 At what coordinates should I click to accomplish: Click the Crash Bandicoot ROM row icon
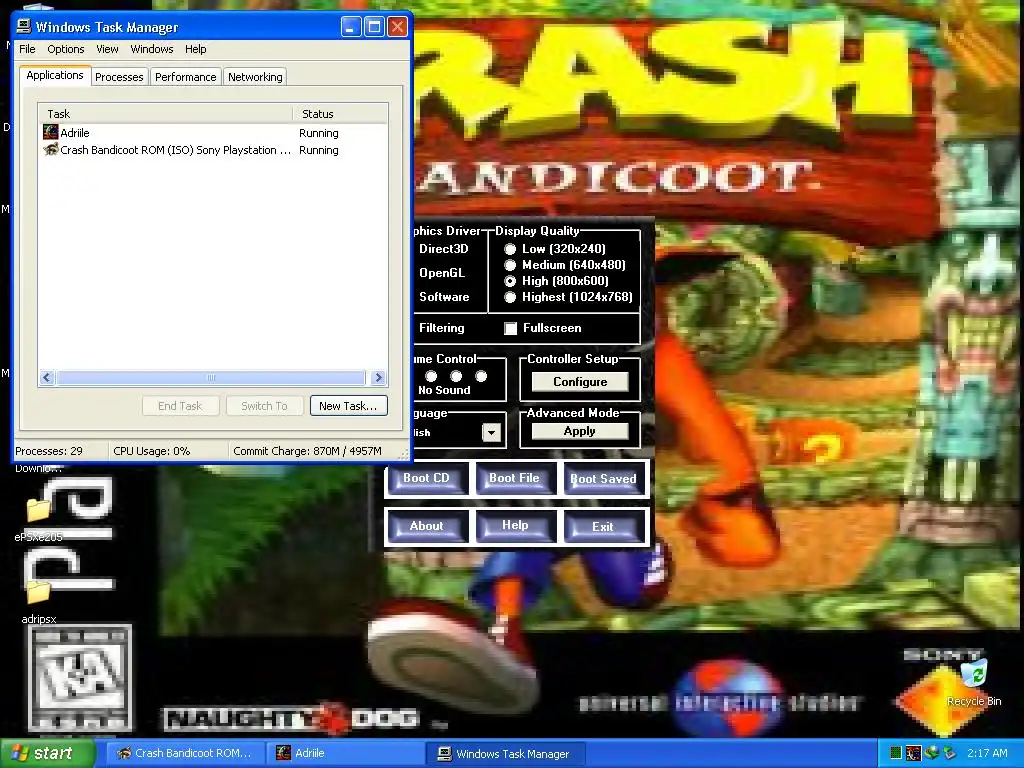point(50,150)
